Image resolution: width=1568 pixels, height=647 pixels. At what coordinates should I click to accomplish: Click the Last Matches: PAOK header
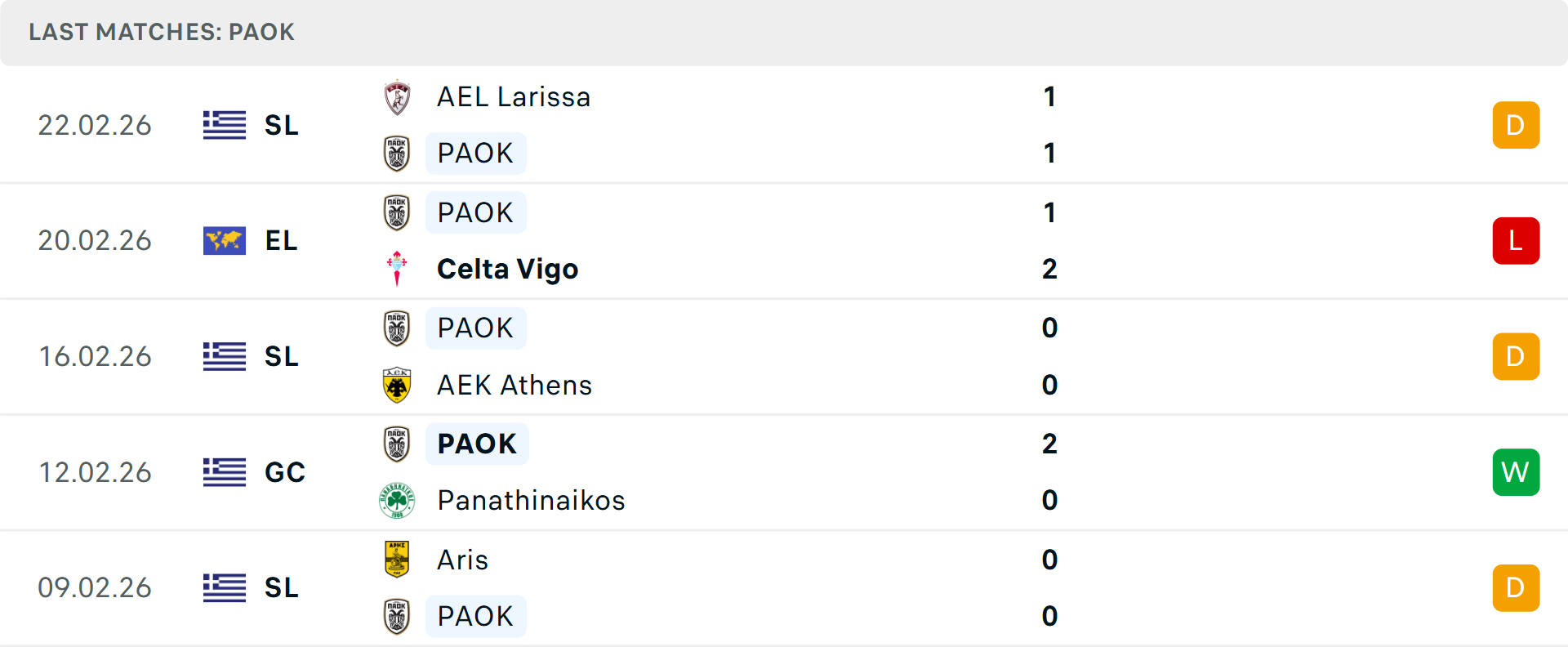point(162,32)
